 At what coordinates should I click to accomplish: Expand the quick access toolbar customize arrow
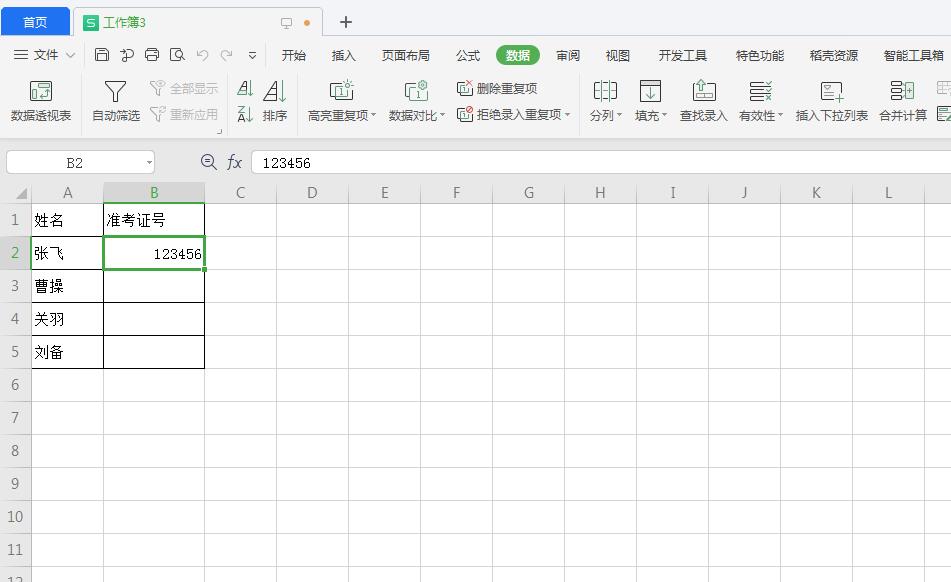[x=252, y=56]
